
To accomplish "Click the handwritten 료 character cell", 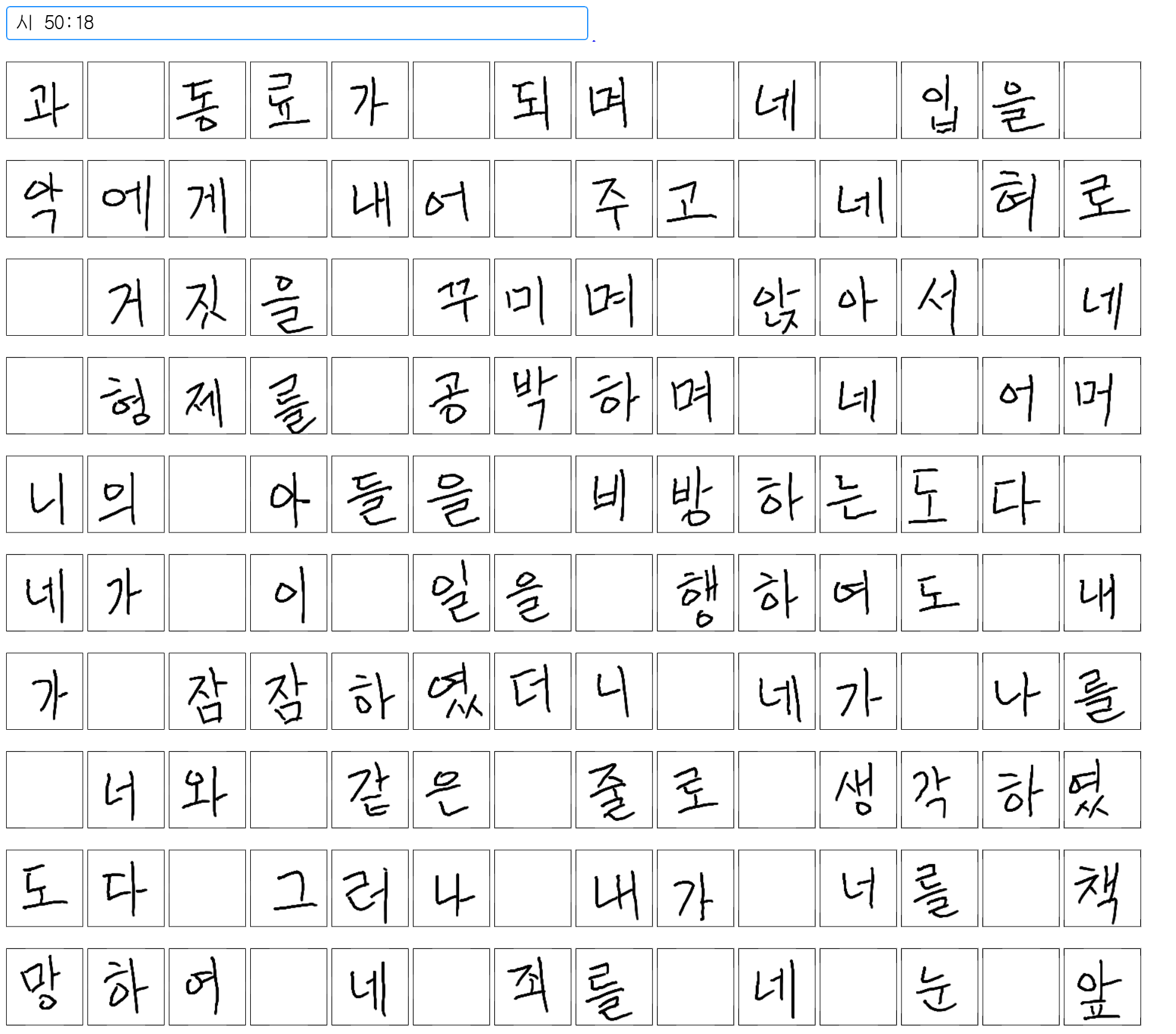I will click(x=288, y=100).
